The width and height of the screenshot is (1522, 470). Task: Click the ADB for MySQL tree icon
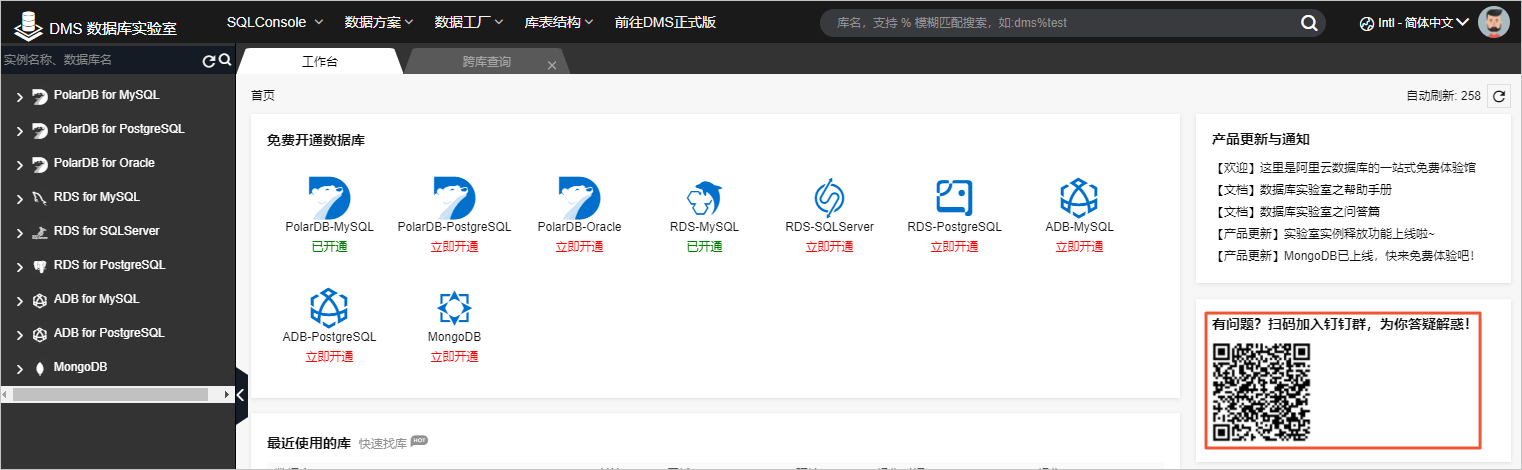40,300
